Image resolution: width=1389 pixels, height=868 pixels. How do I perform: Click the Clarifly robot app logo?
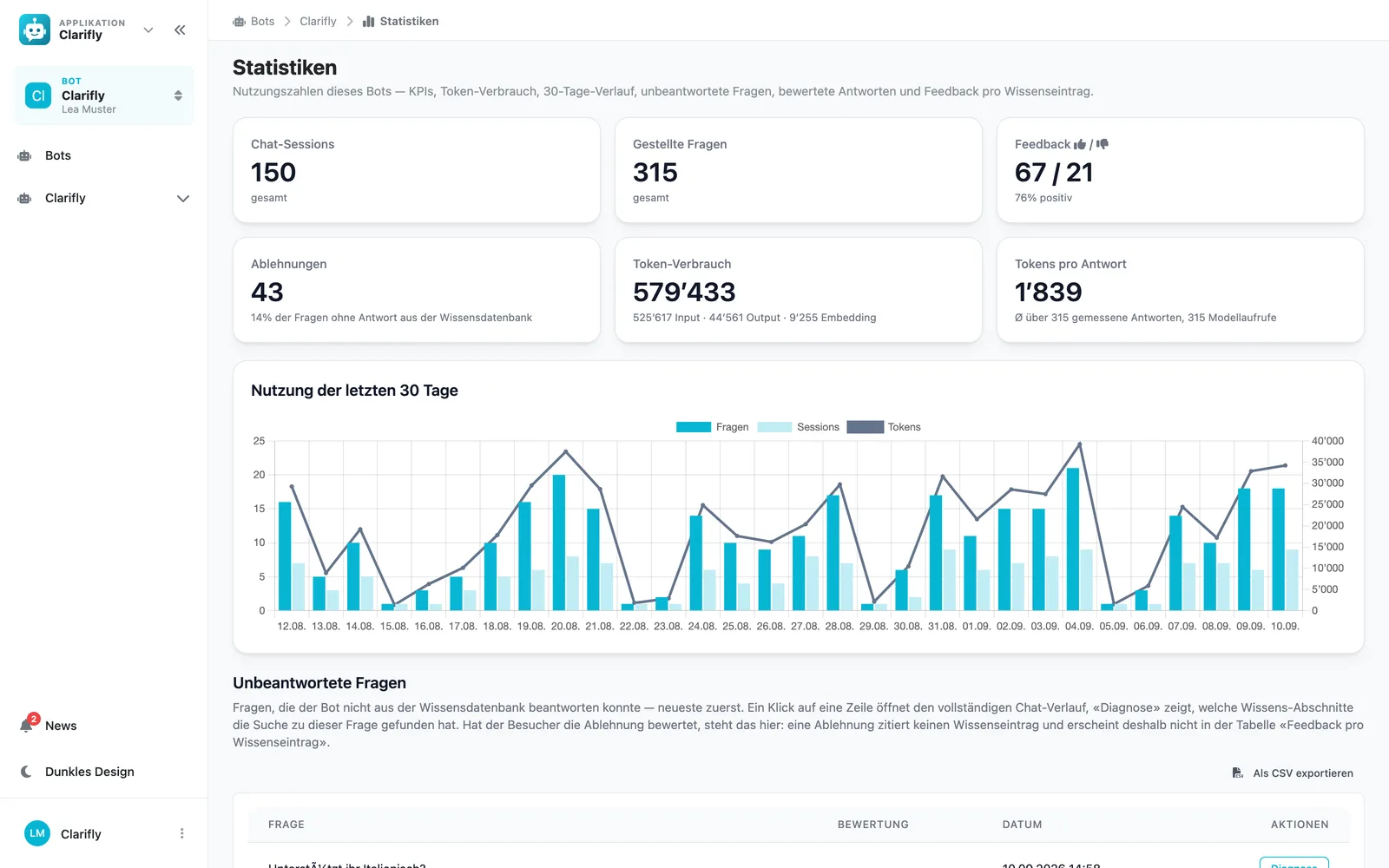(35, 30)
